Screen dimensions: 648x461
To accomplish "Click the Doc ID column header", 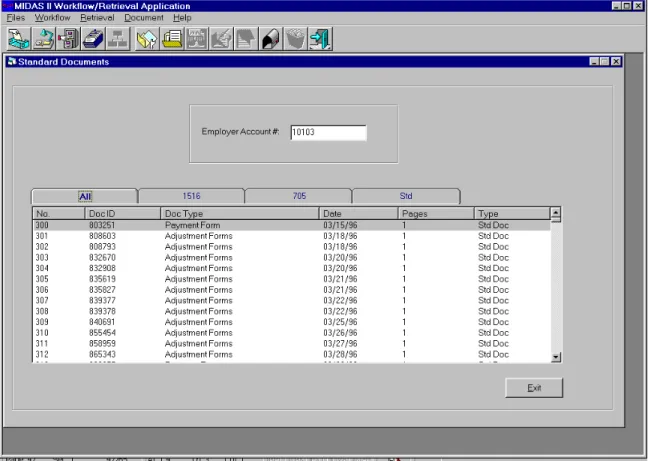I will click(x=123, y=214).
